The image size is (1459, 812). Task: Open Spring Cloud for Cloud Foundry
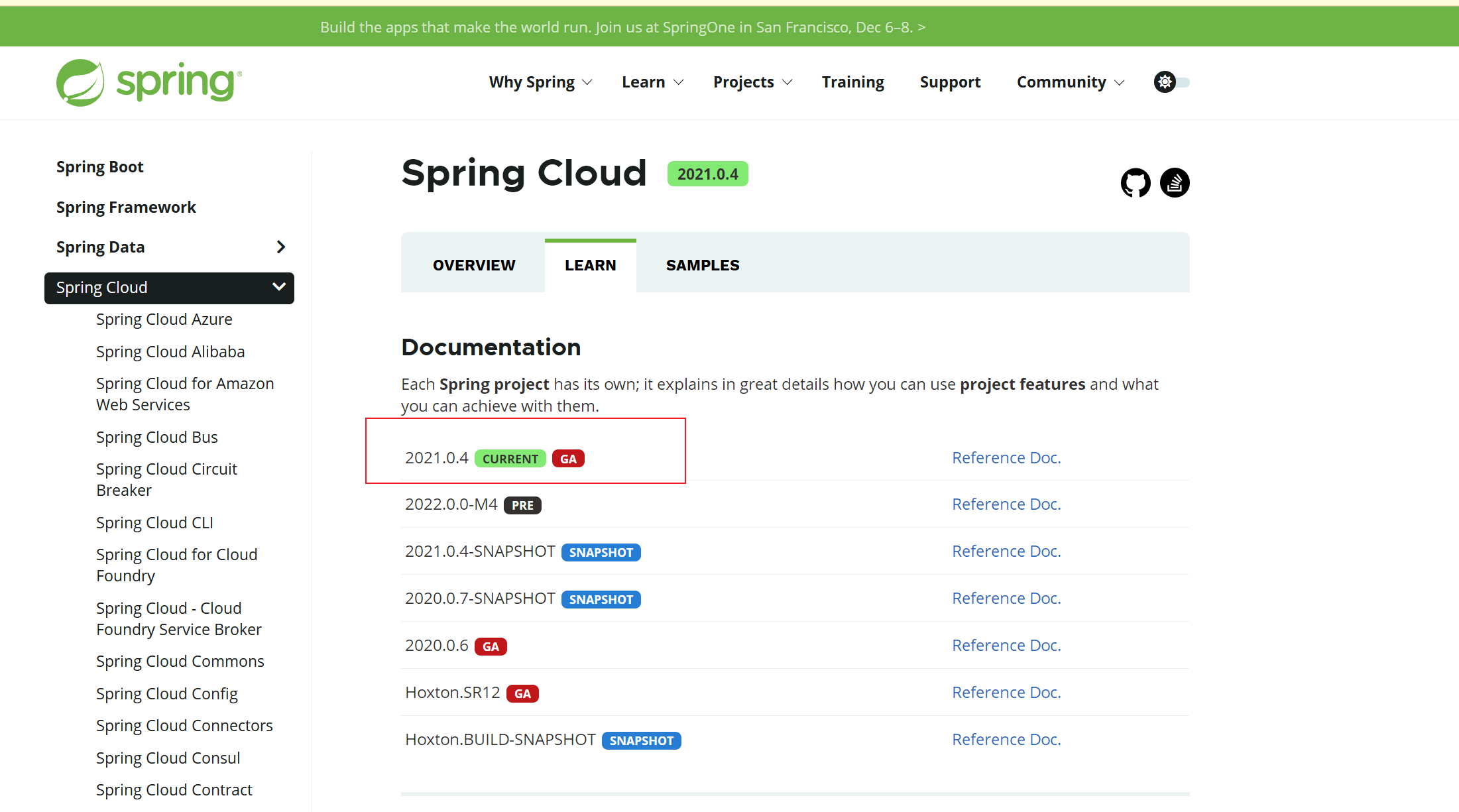[177, 565]
